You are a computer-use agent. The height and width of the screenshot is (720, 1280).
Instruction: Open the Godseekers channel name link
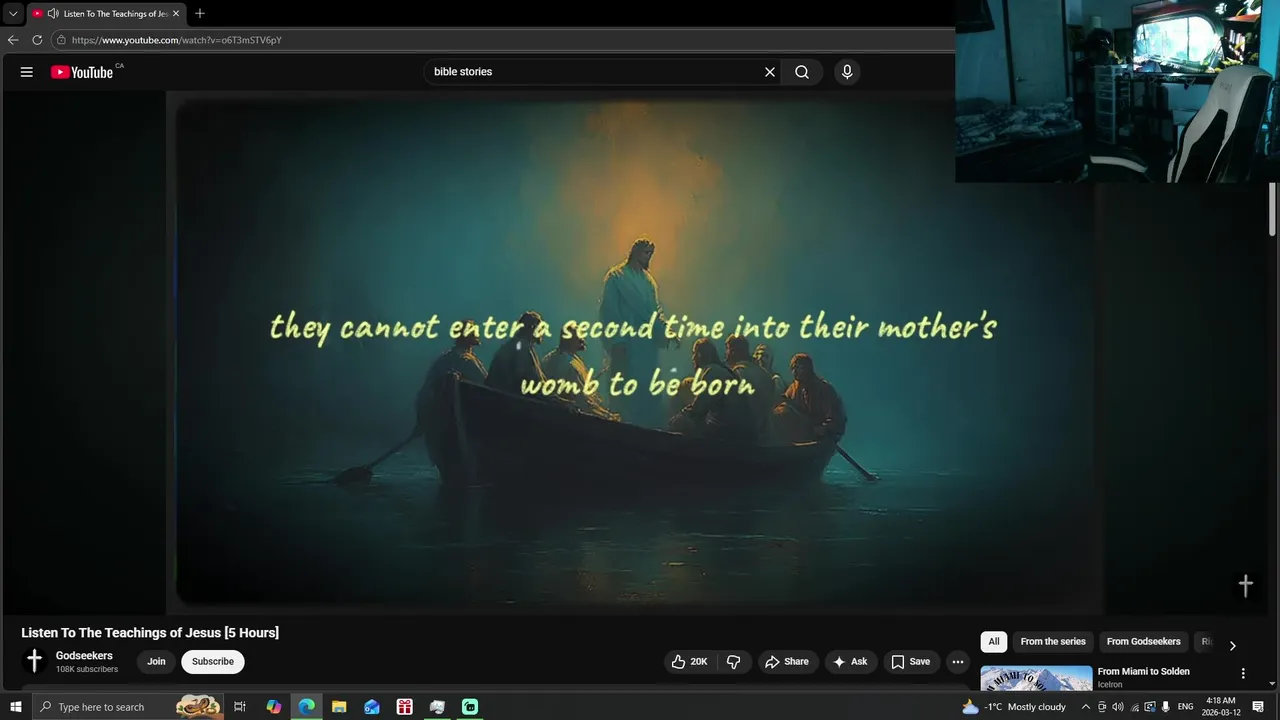[84, 656]
